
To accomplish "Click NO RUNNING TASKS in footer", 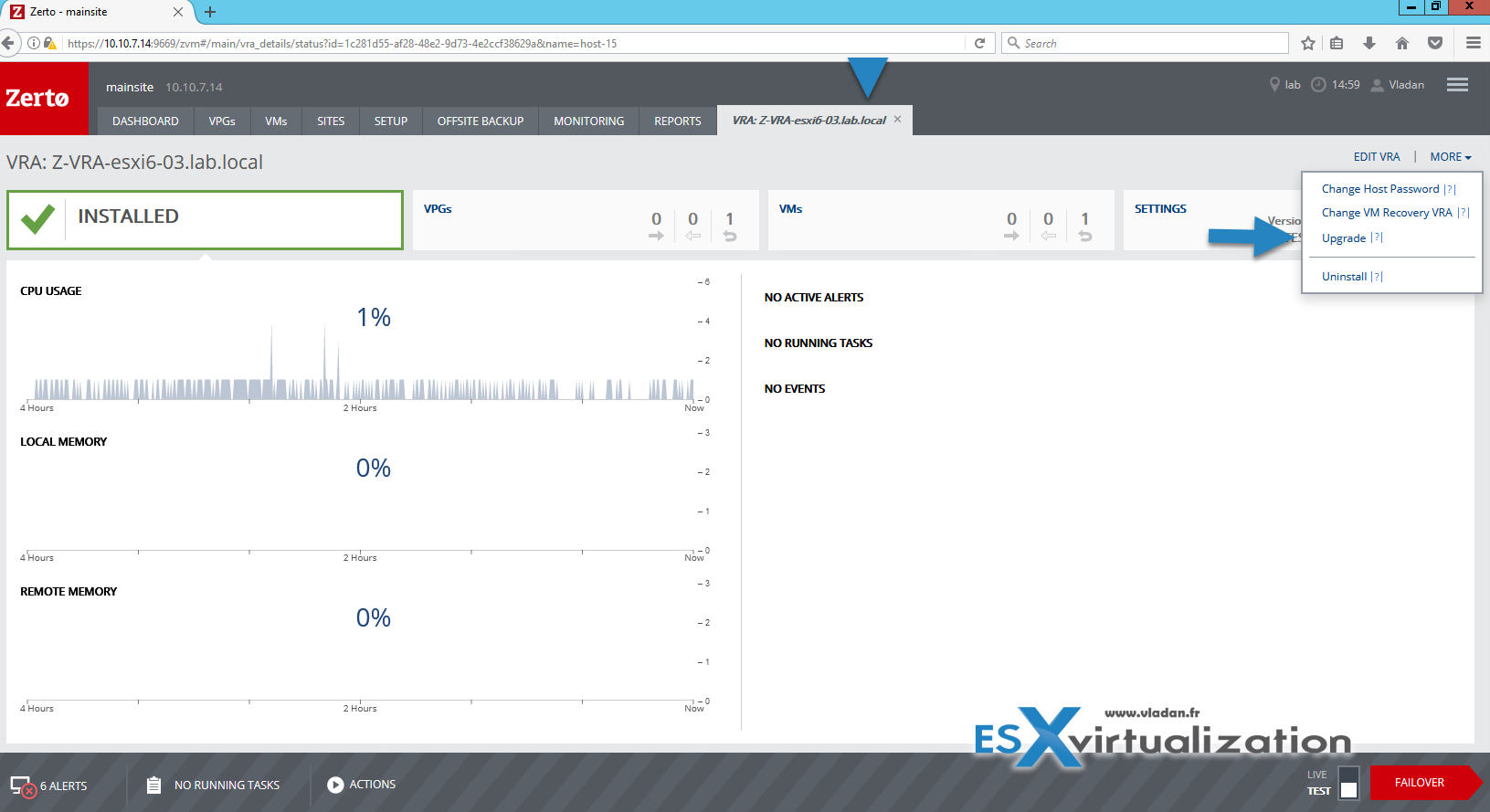I will click(x=227, y=785).
